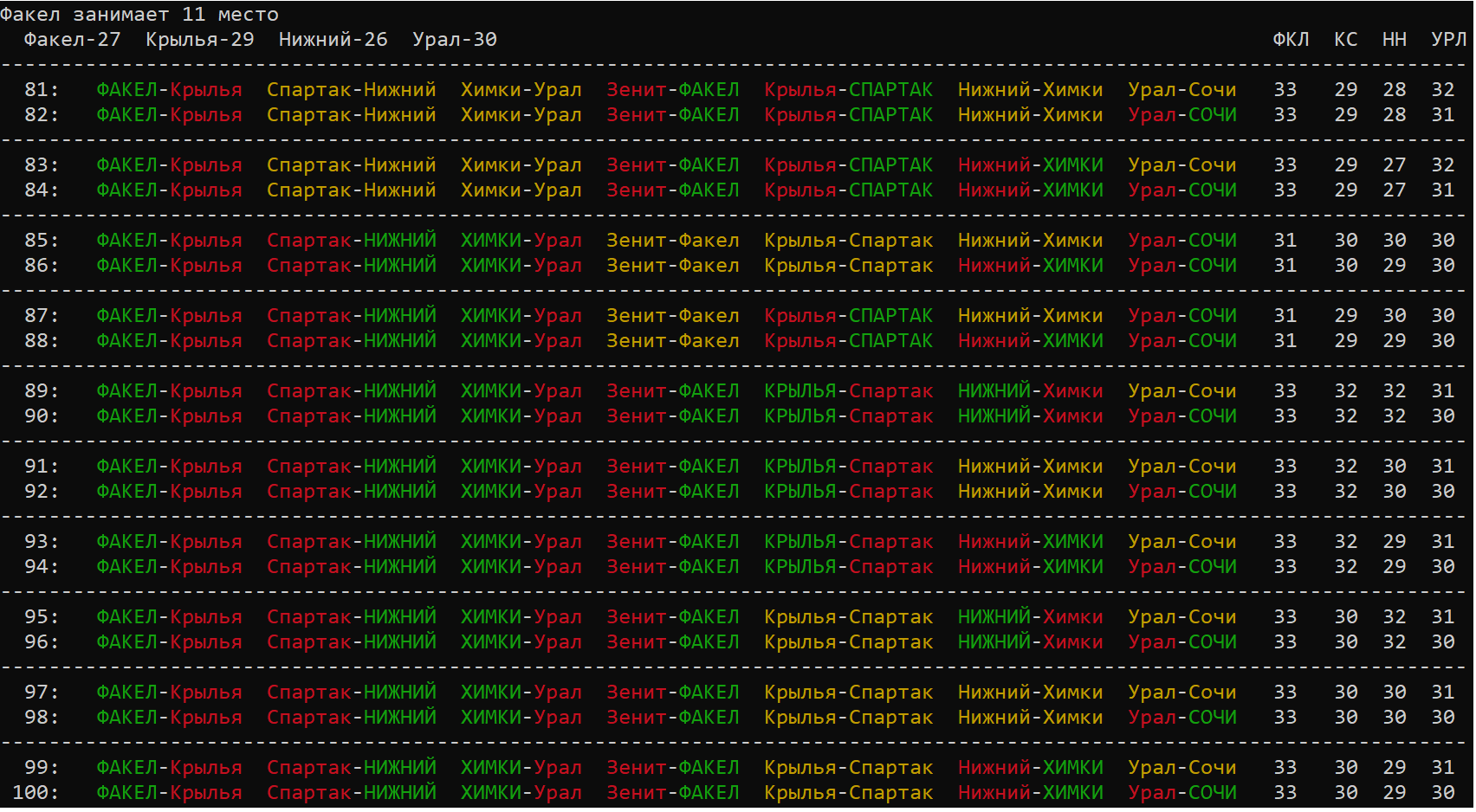Click 'НИЖНИЙ-Химки' in row 90
The image size is (1476, 812).
pos(1031,416)
